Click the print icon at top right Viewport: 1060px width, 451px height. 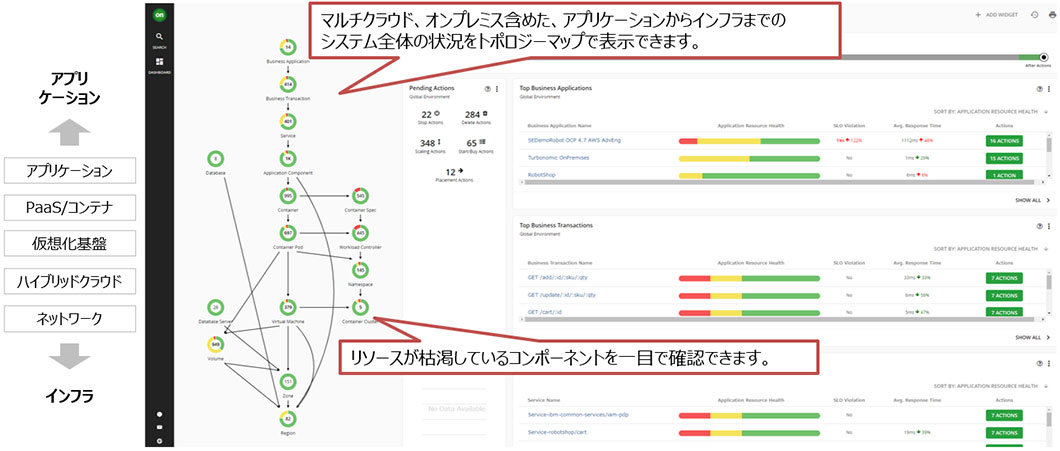(1050, 15)
